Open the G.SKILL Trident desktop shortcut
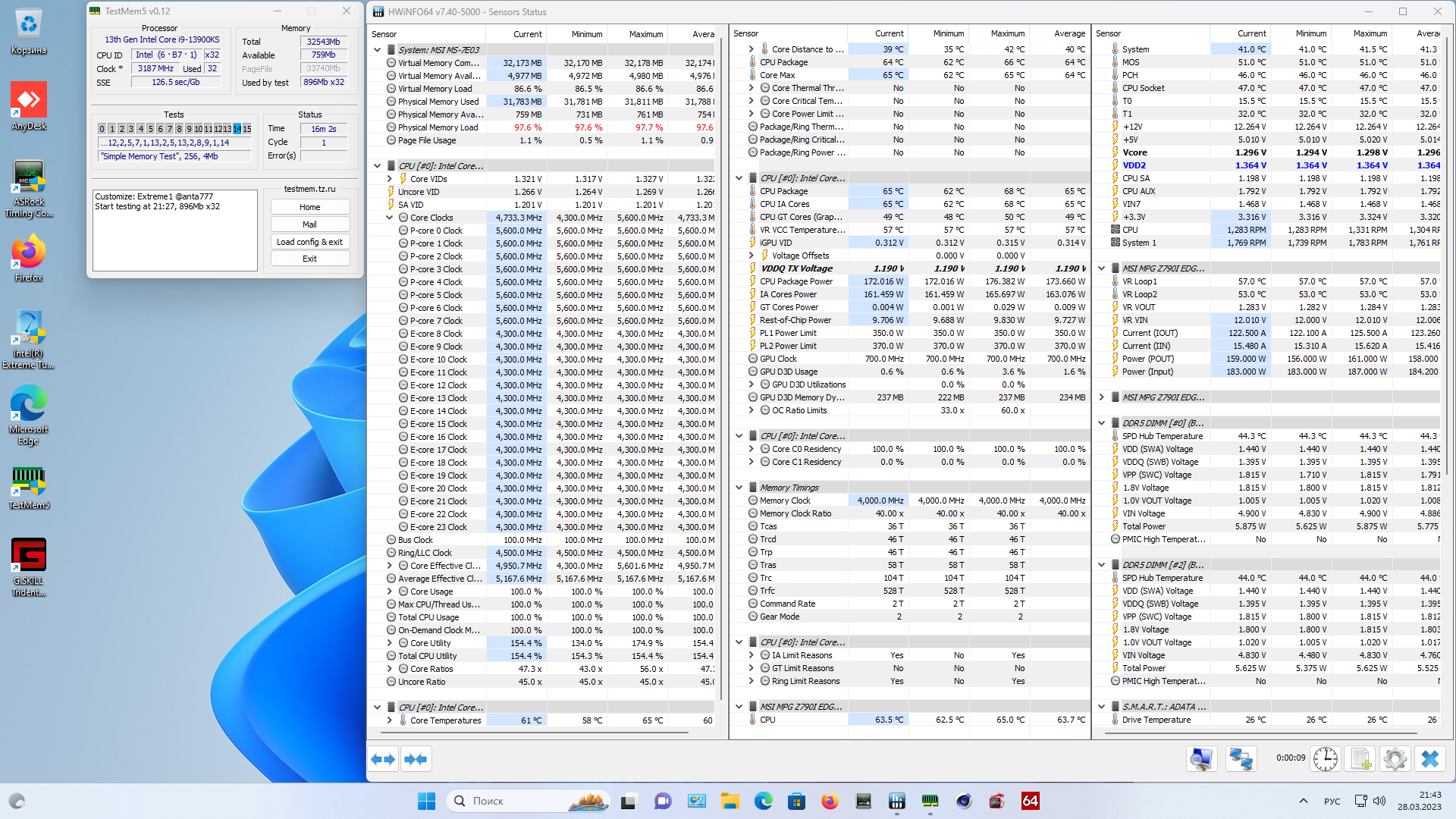Viewport: 1456px width, 819px height. coord(29,566)
